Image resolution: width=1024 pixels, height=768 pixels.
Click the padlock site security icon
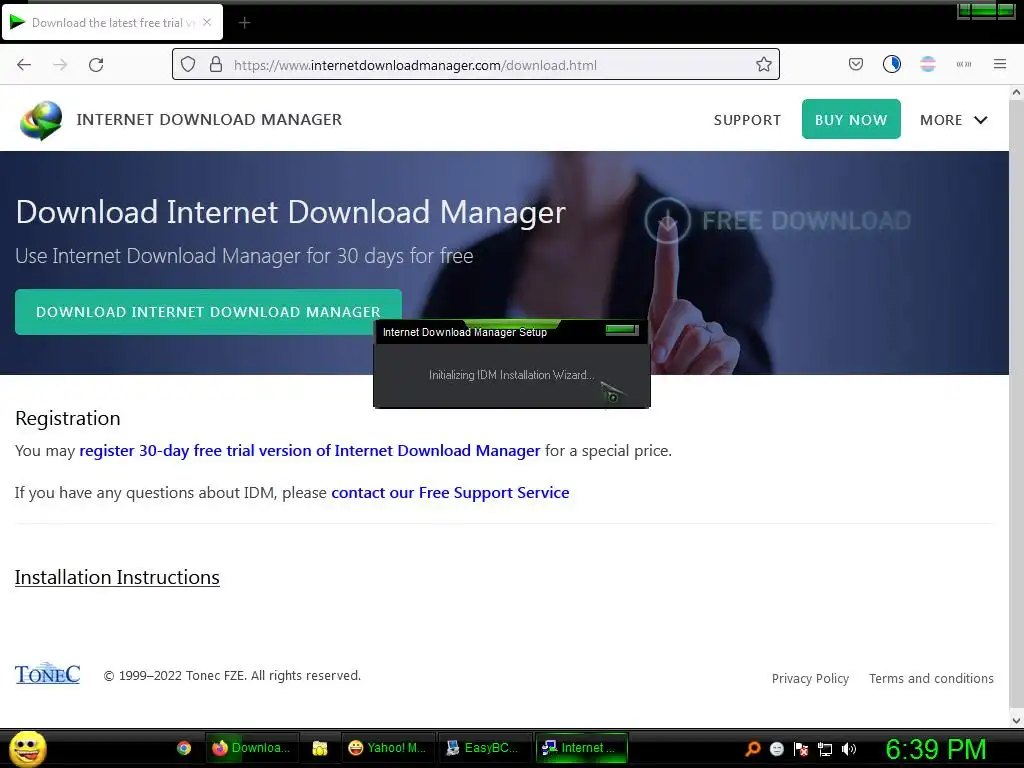click(216, 65)
